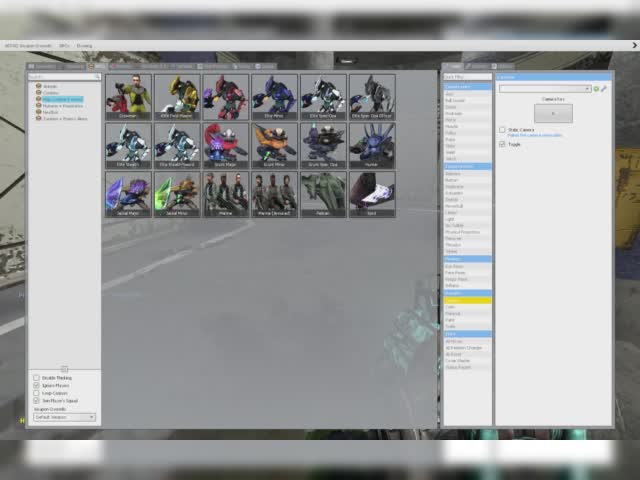The width and height of the screenshot is (640, 480).
Task: Select the Face Poser tool
Action: click(x=468, y=273)
